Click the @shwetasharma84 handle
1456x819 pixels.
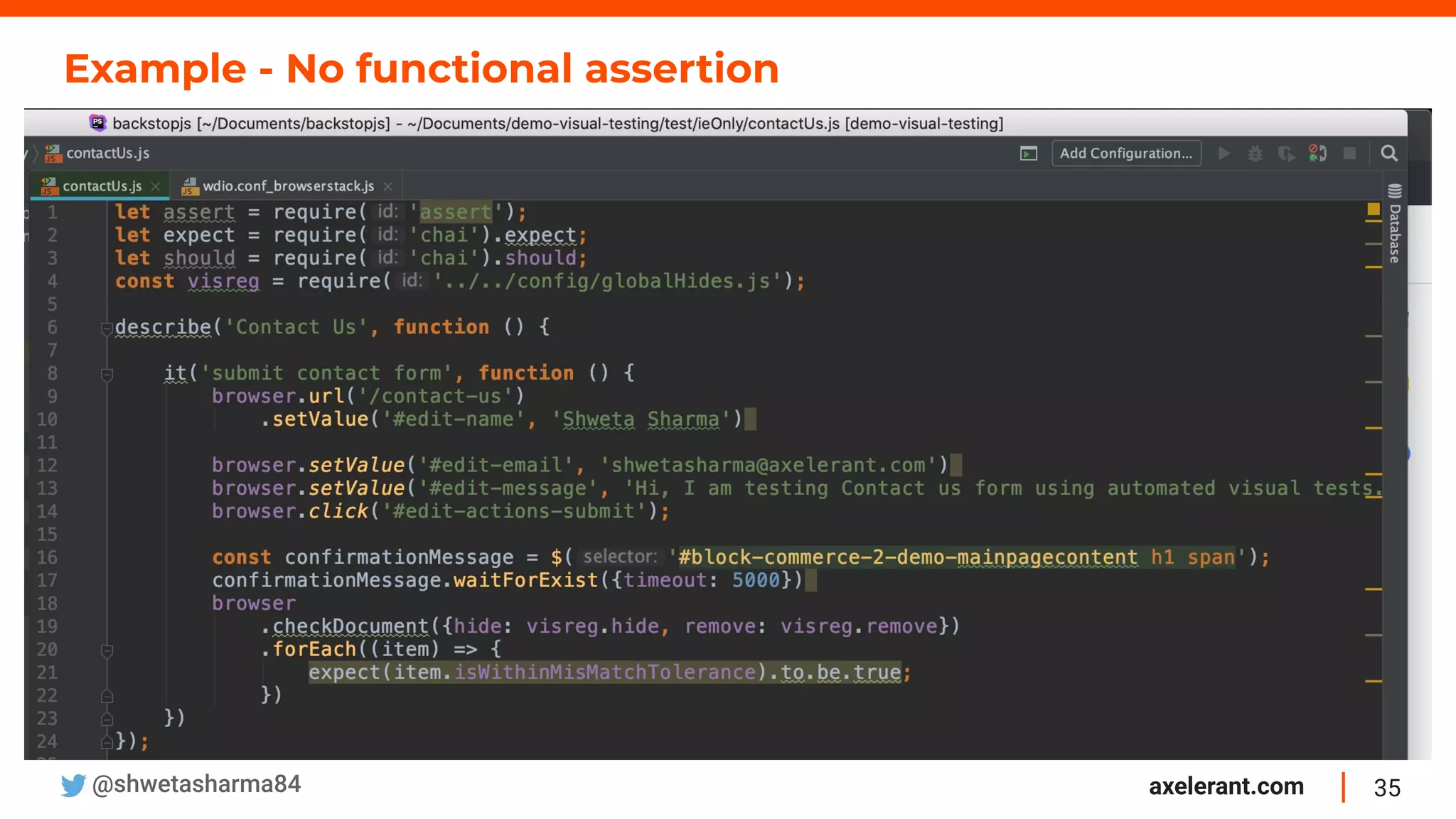(x=196, y=784)
